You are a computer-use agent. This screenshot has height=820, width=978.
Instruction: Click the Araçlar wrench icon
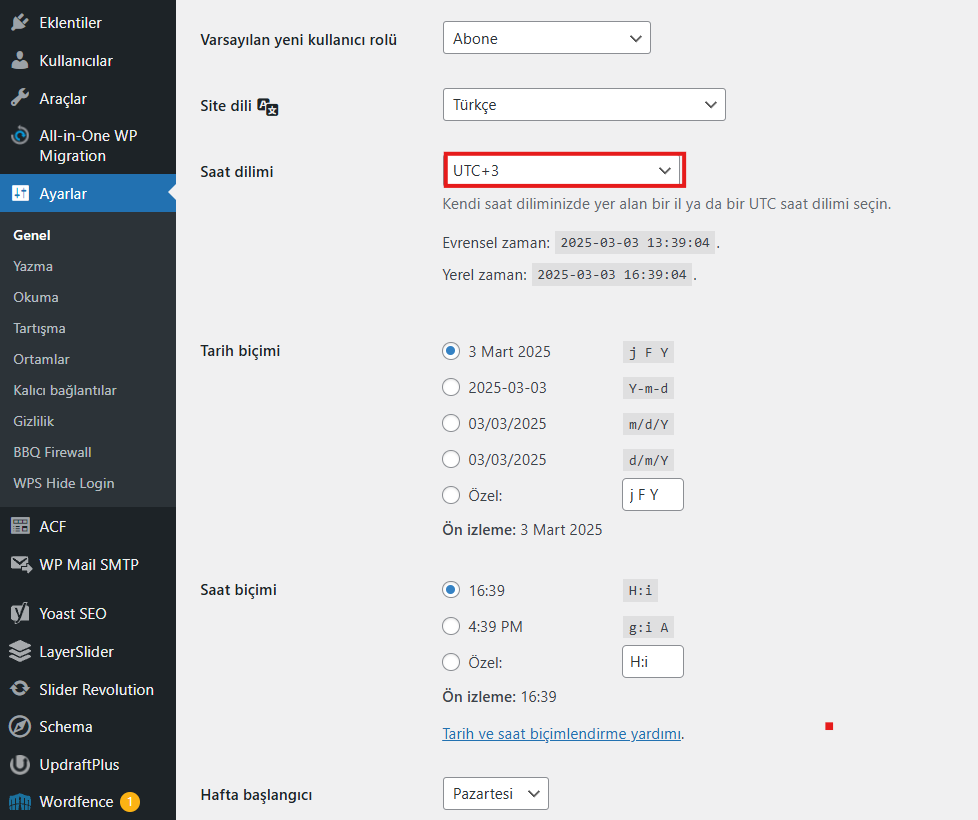point(20,98)
